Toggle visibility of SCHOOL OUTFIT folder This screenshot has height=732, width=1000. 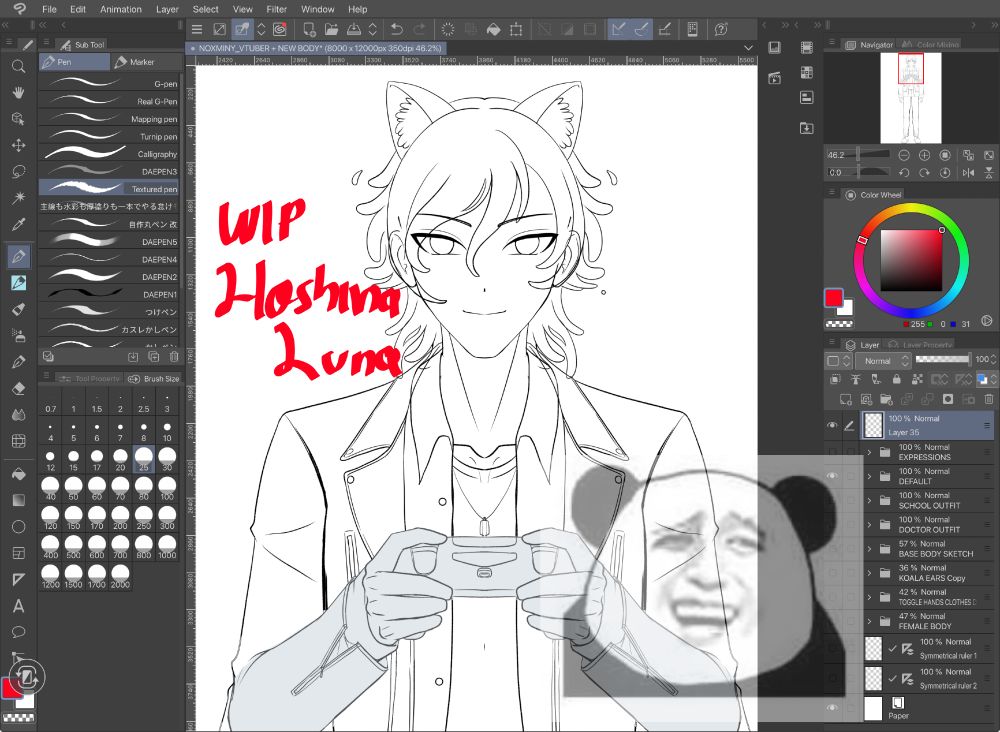click(832, 500)
